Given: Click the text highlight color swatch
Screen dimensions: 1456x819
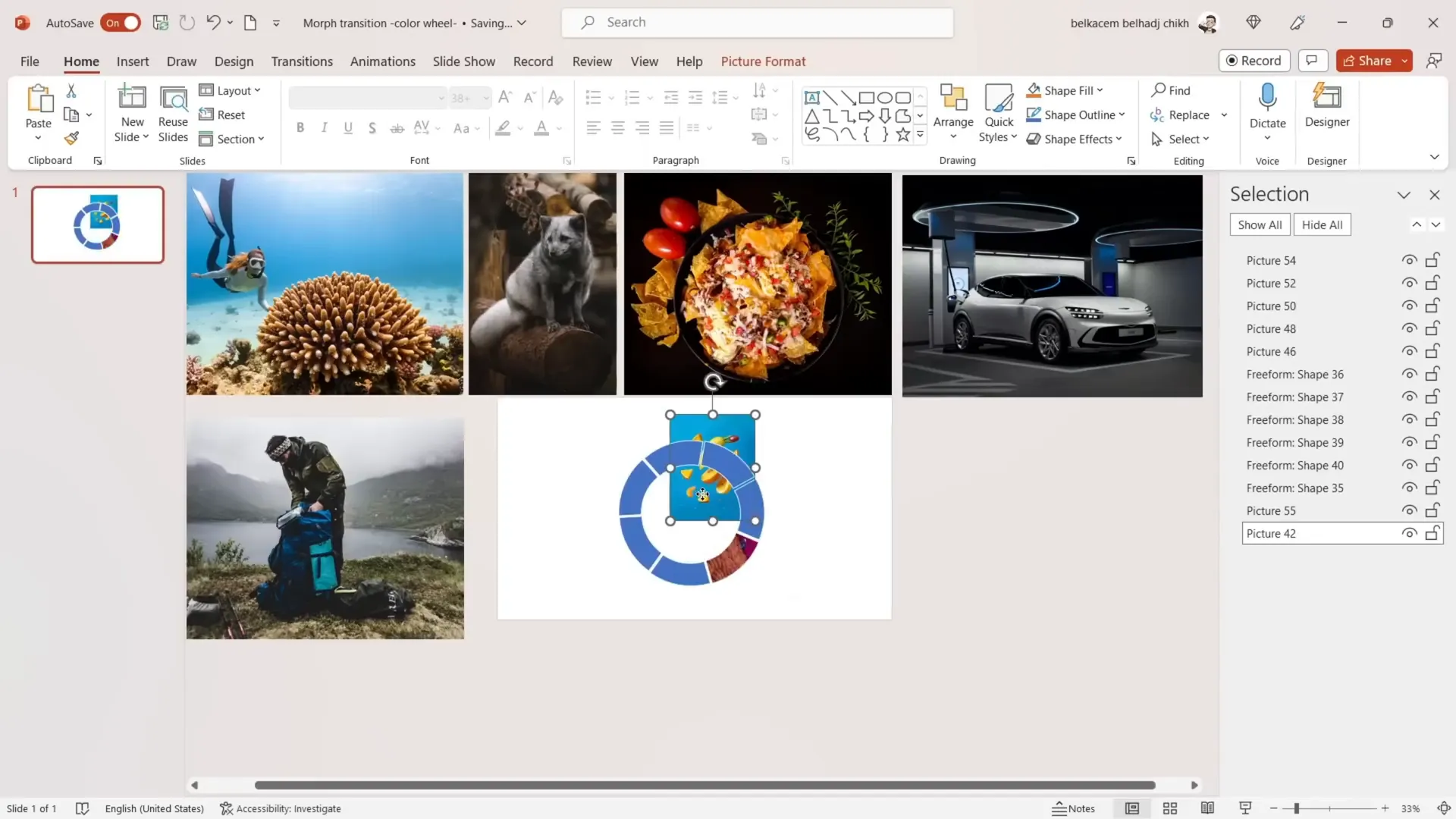Looking at the screenshot, I should click(503, 128).
